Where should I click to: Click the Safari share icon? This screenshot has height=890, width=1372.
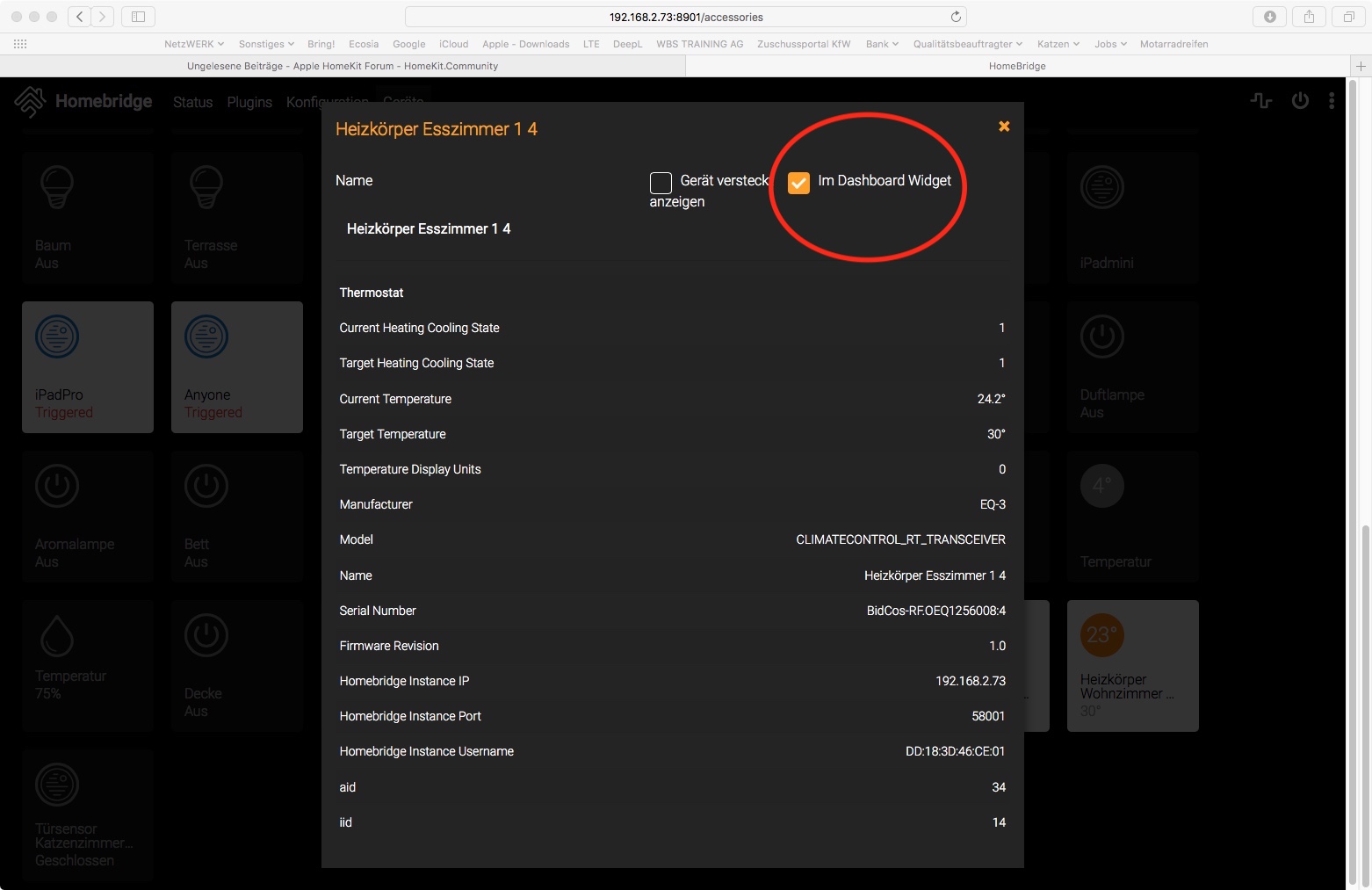pyautogui.click(x=1309, y=17)
